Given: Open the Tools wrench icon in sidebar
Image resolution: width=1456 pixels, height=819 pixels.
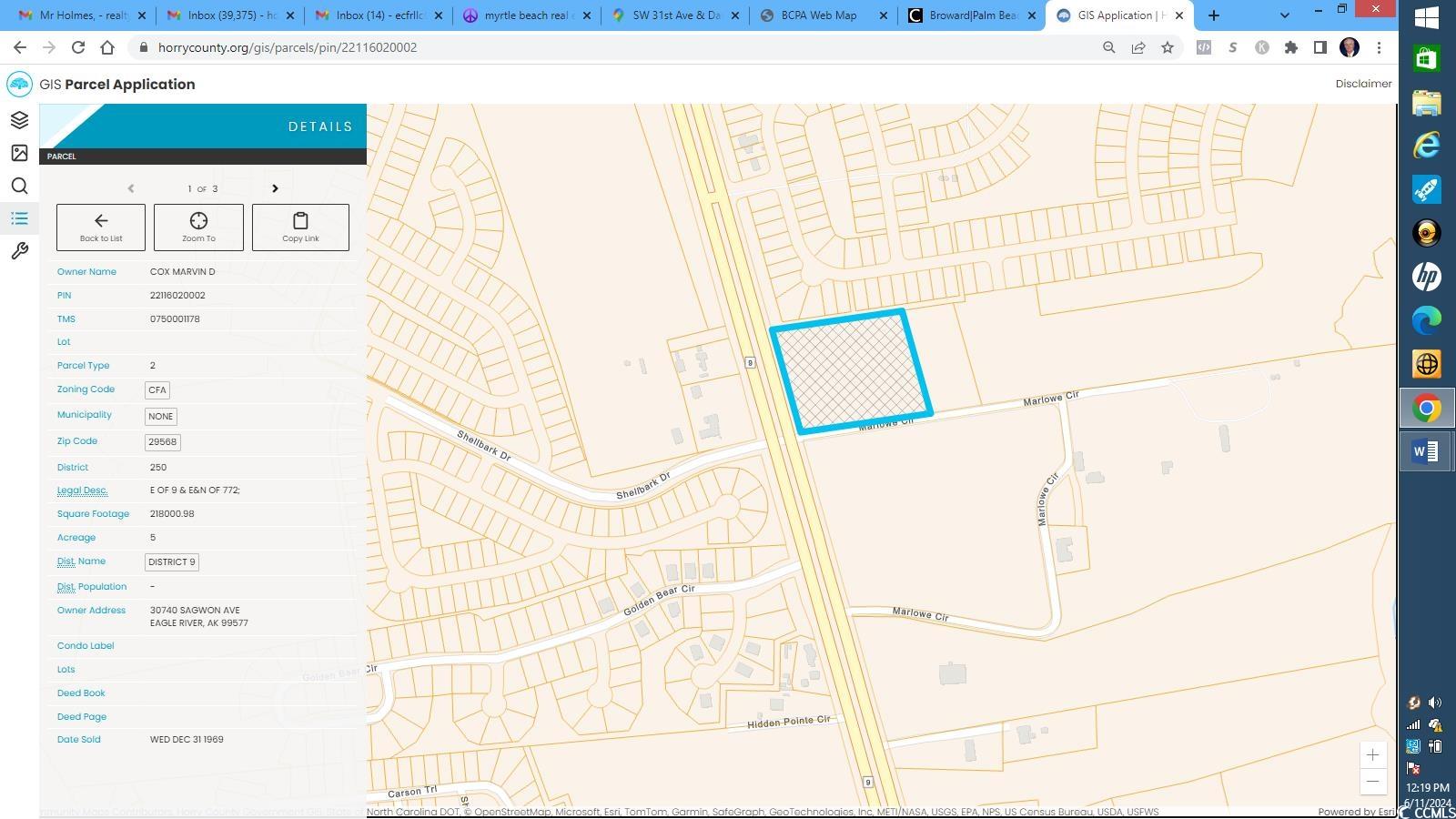Looking at the screenshot, I should [x=19, y=251].
